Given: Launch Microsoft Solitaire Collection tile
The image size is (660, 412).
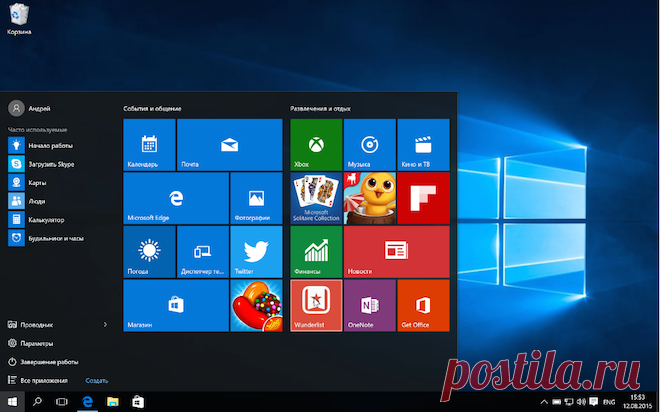Looking at the screenshot, I should pyautogui.click(x=316, y=198).
